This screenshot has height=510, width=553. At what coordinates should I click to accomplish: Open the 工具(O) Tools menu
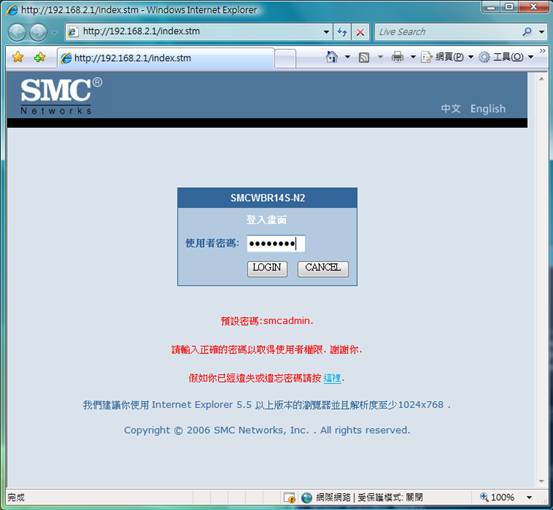pos(506,57)
